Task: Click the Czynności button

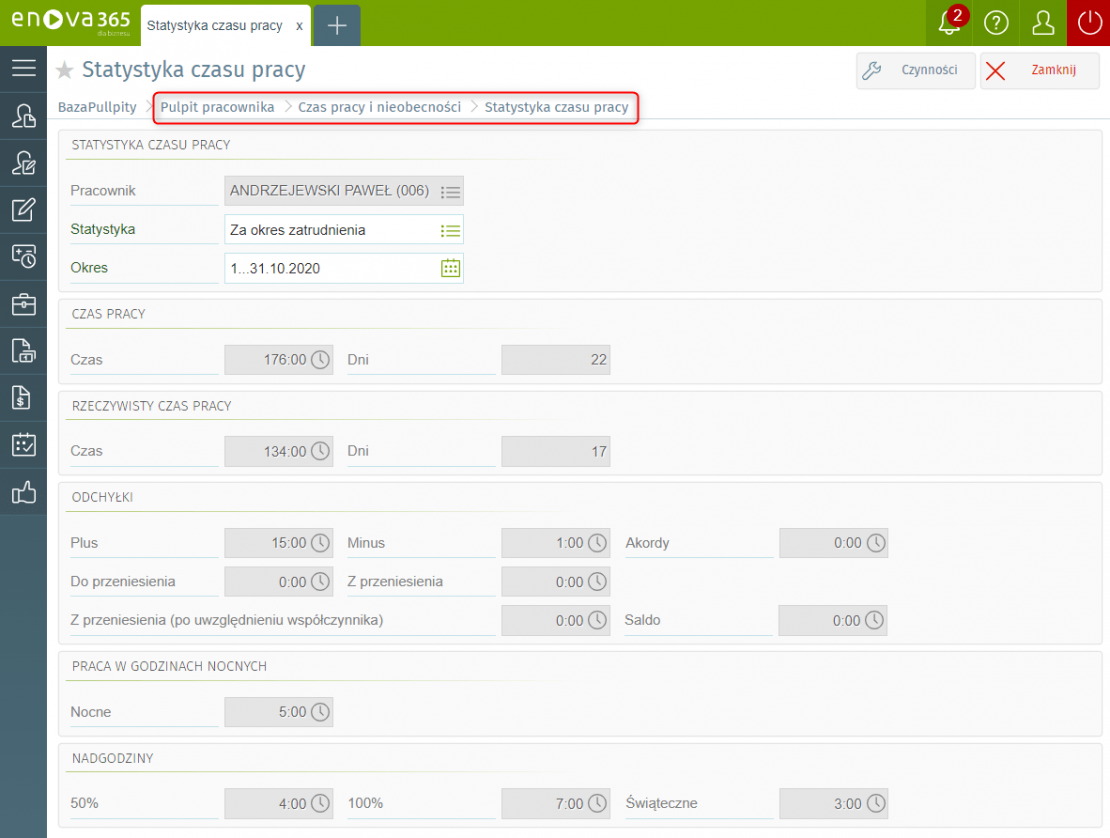Action: (915, 71)
